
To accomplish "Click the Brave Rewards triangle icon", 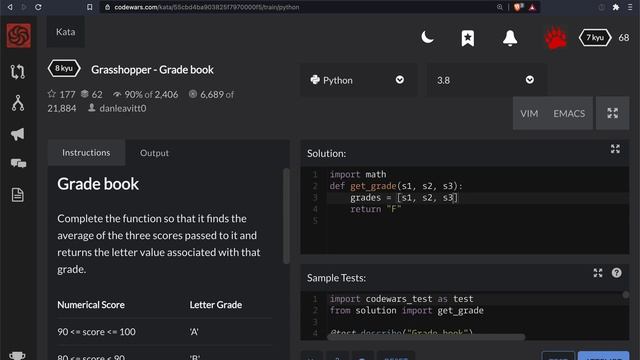I will pyautogui.click(x=532, y=7).
